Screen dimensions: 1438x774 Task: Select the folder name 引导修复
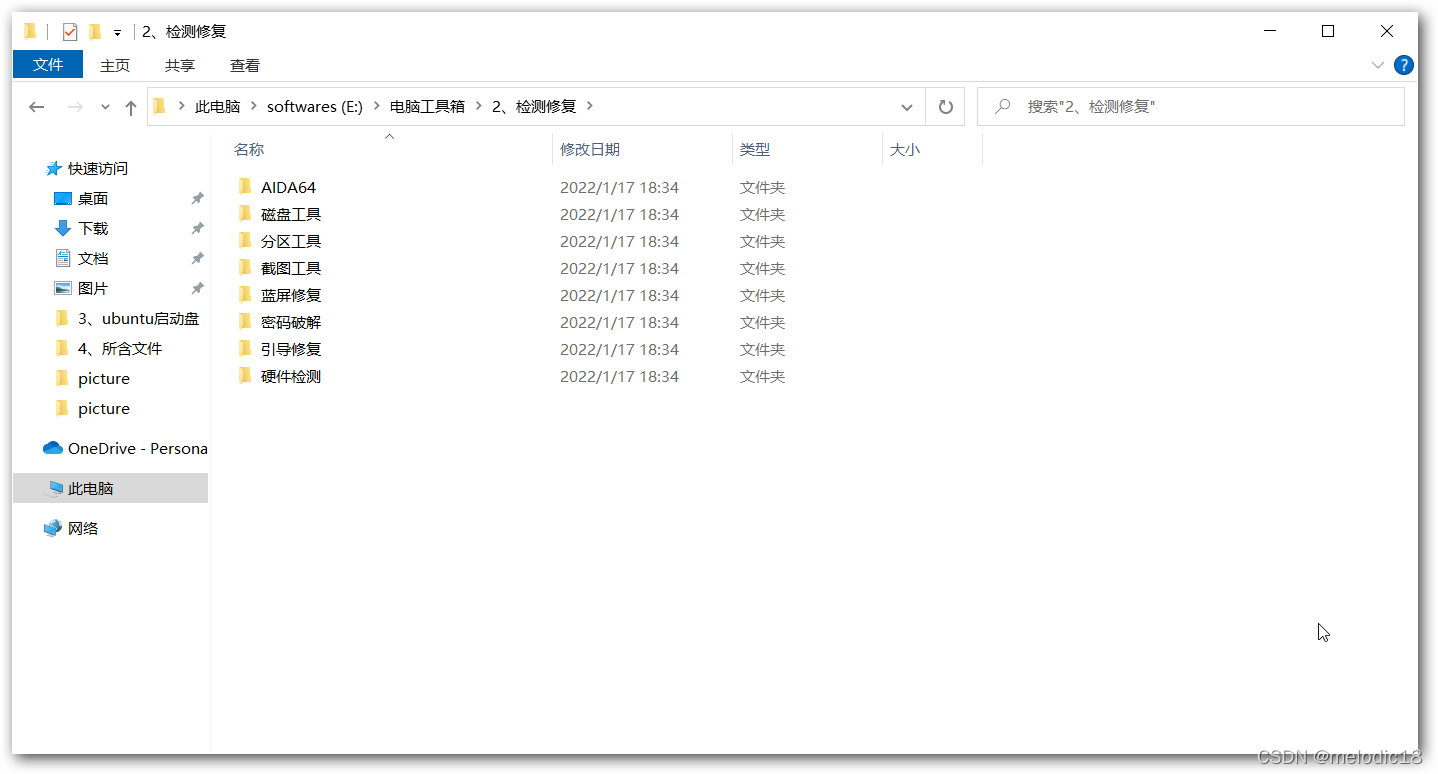tap(291, 350)
